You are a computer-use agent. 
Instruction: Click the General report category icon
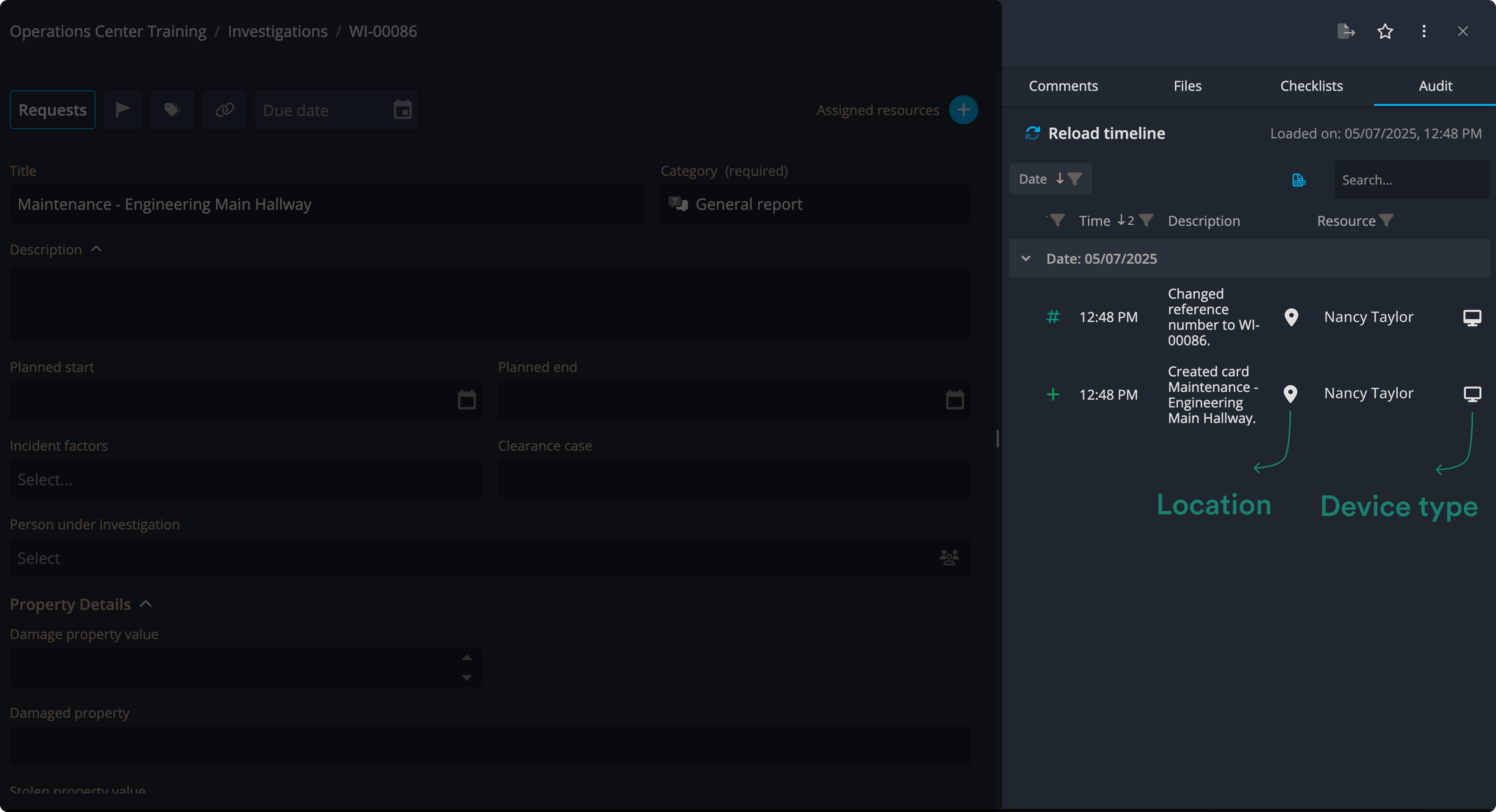tap(678, 204)
